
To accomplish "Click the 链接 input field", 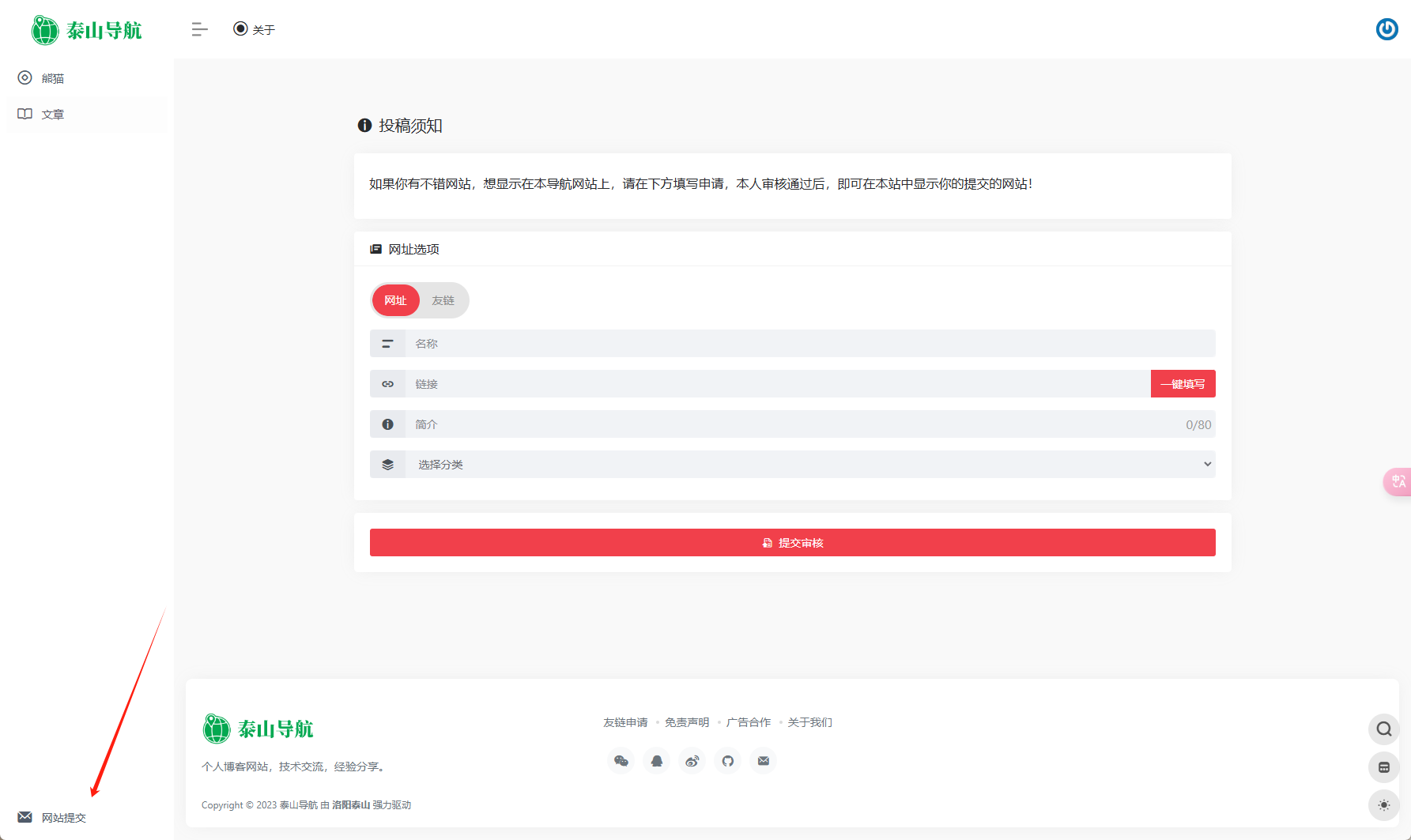I will 778,383.
